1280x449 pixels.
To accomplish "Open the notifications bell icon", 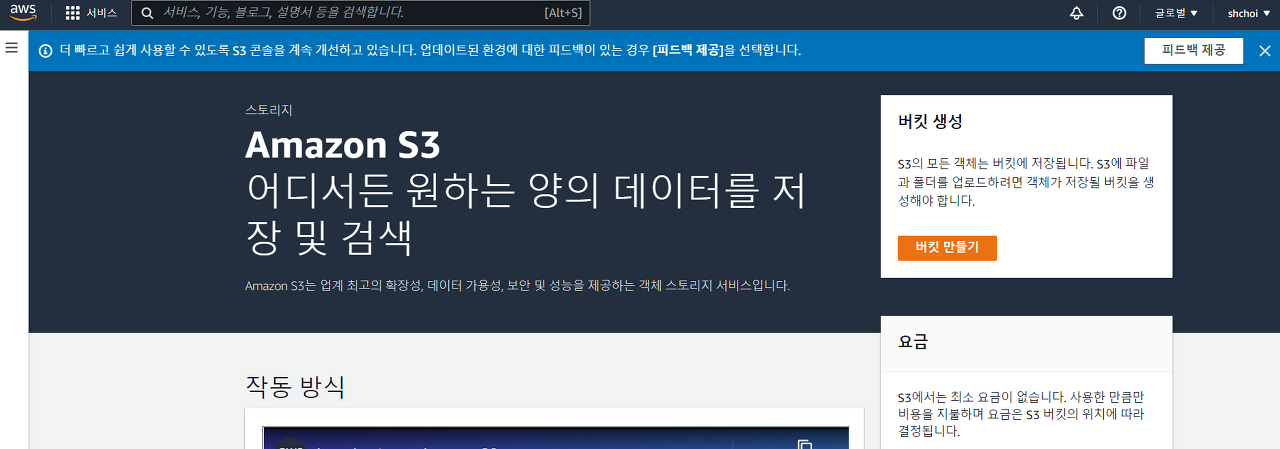I will point(1077,13).
